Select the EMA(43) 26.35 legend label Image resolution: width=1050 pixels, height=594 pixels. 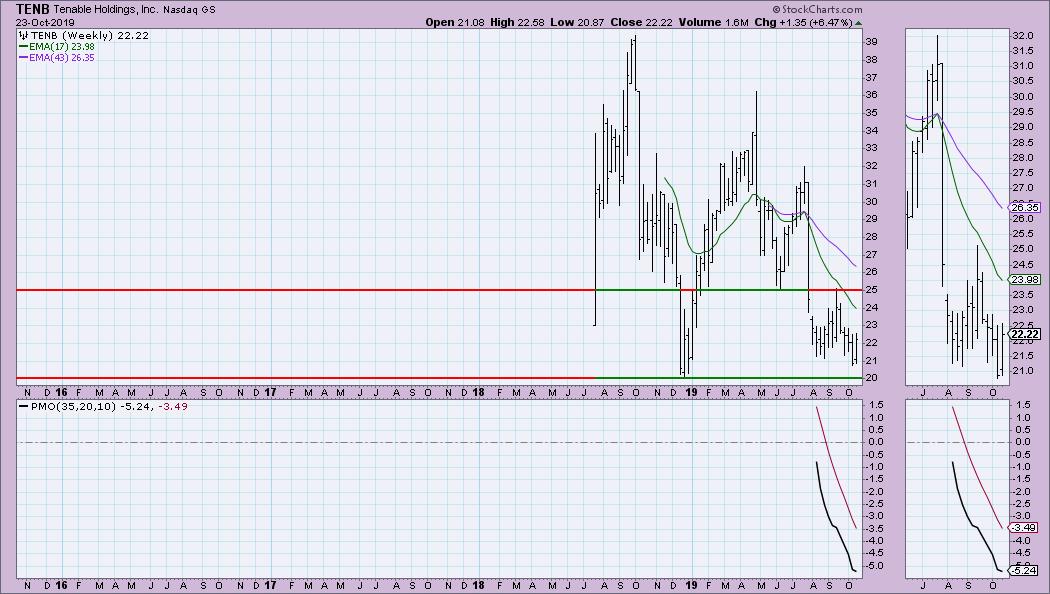click(62, 58)
